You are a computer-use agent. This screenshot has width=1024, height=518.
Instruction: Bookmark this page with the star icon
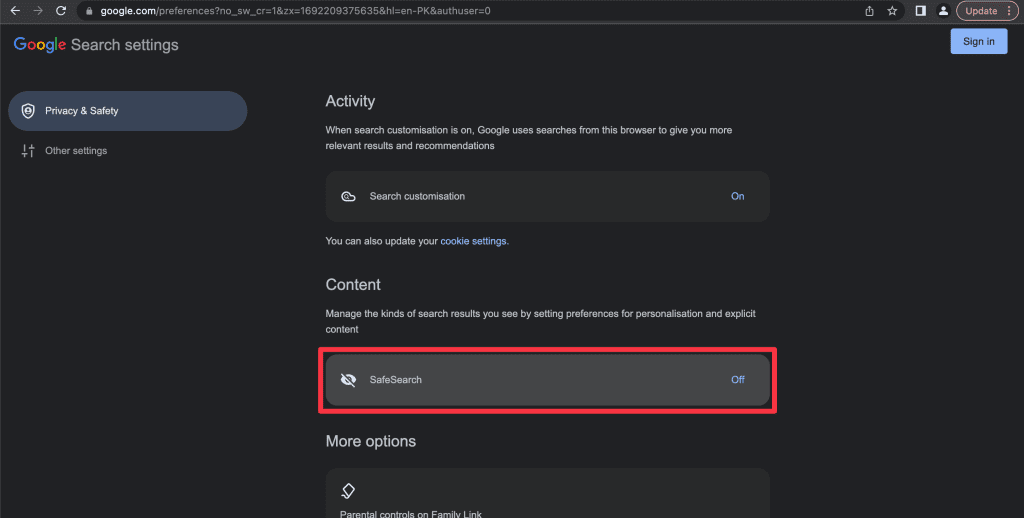(x=892, y=10)
